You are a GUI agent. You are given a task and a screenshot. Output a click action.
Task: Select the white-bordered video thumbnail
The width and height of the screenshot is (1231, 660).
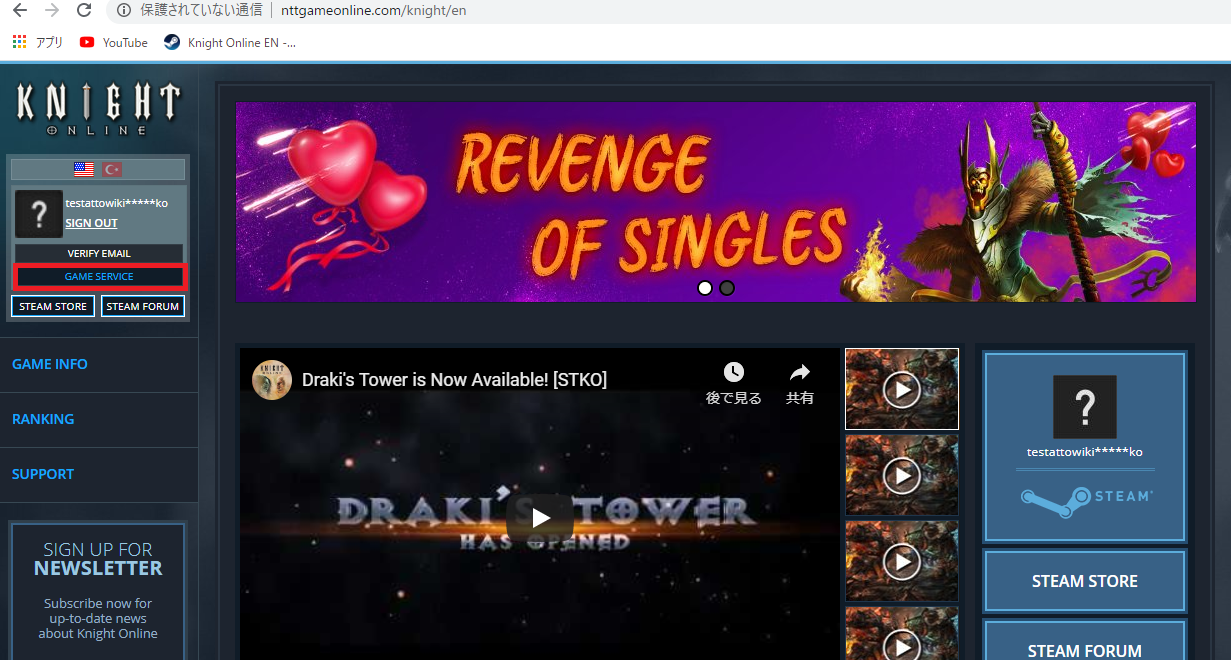[x=902, y=389]
